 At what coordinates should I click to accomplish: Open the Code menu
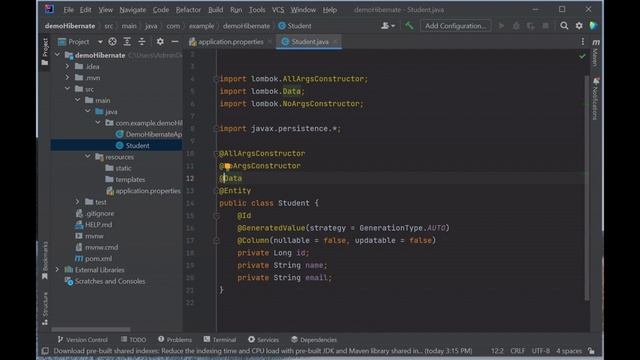[x=160, y=10]
